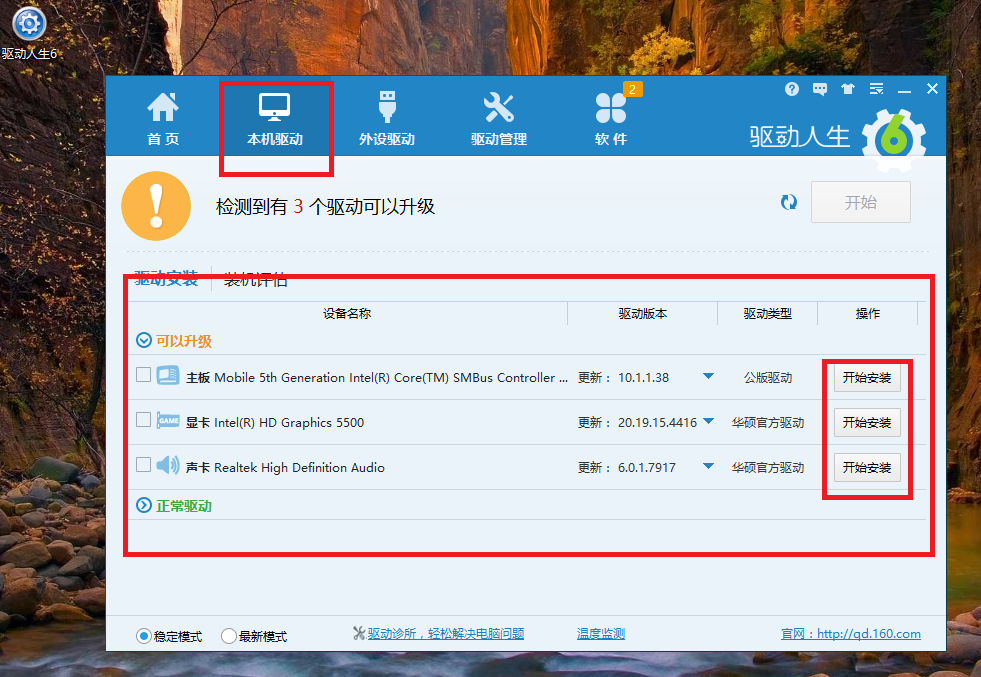981x677 pixels.
Task: Expand the 正常驱动 section
Action: tap(144, 505)
